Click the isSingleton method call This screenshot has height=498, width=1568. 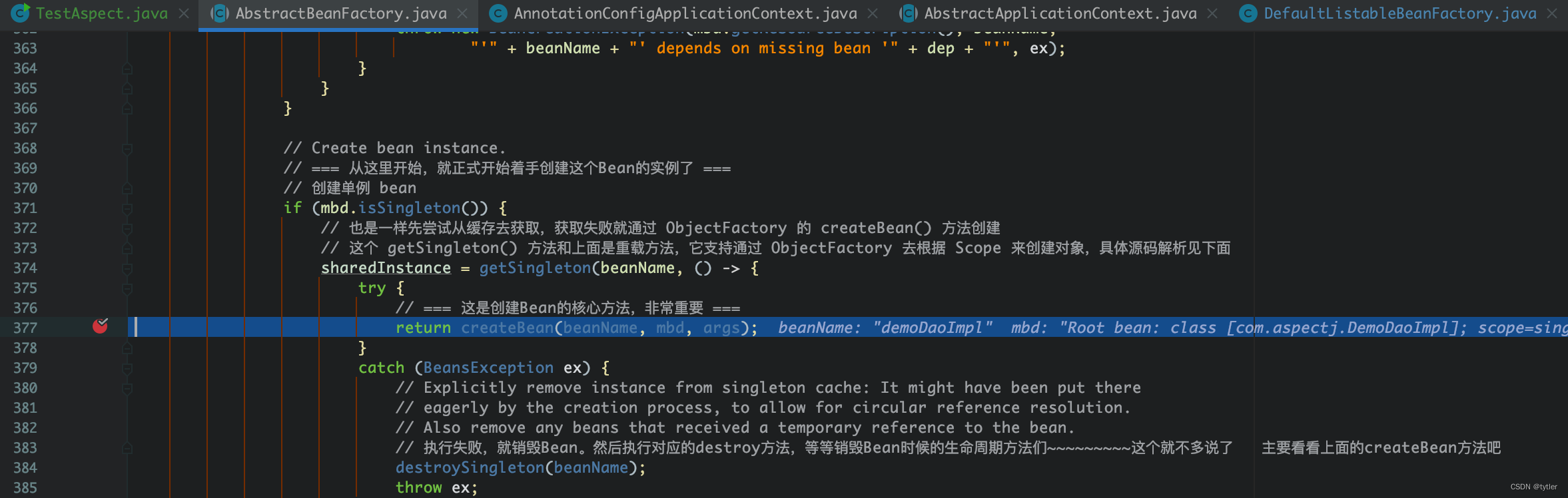[x=409, y=208]
